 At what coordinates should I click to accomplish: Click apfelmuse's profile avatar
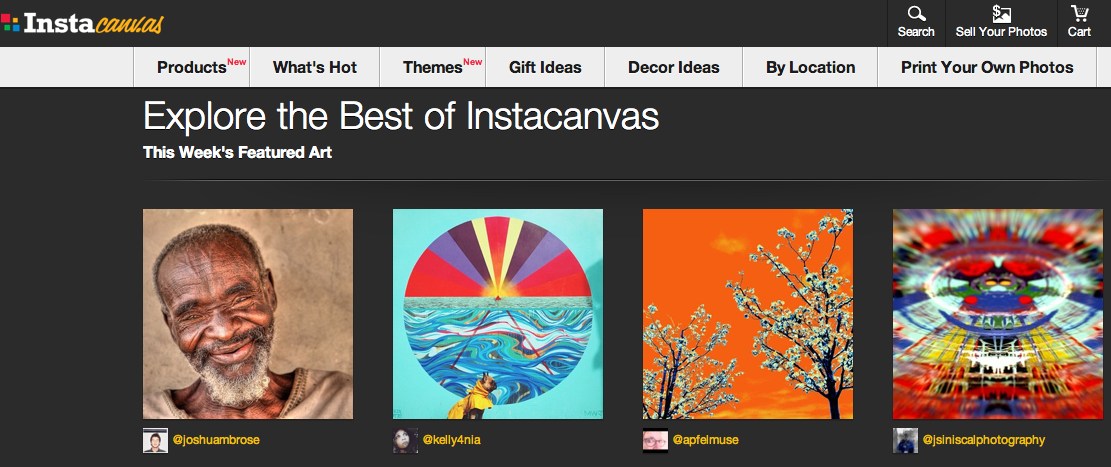[x=655, y=440]
